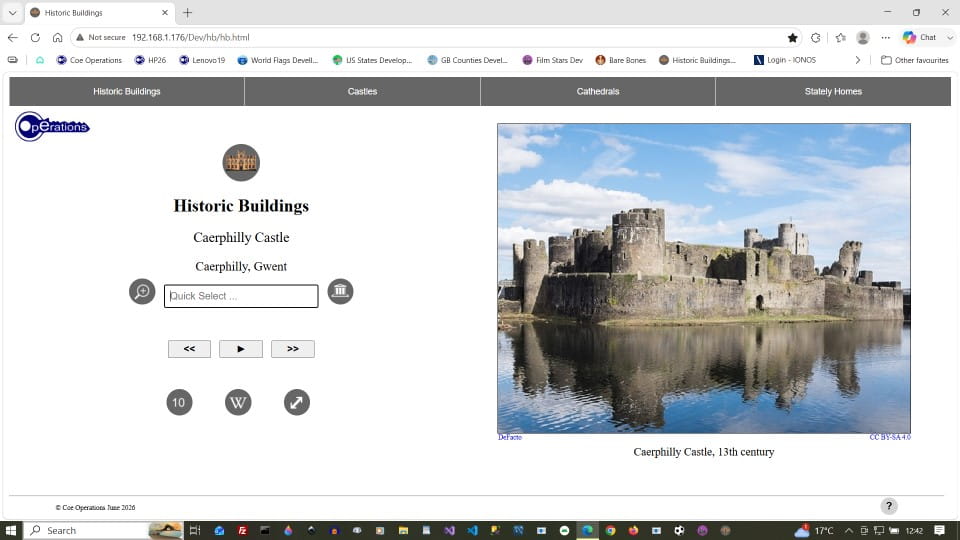This screenshot has height=540, width=960.
Task: Expand more bookmarks chevron
Action: coord(858,60)
